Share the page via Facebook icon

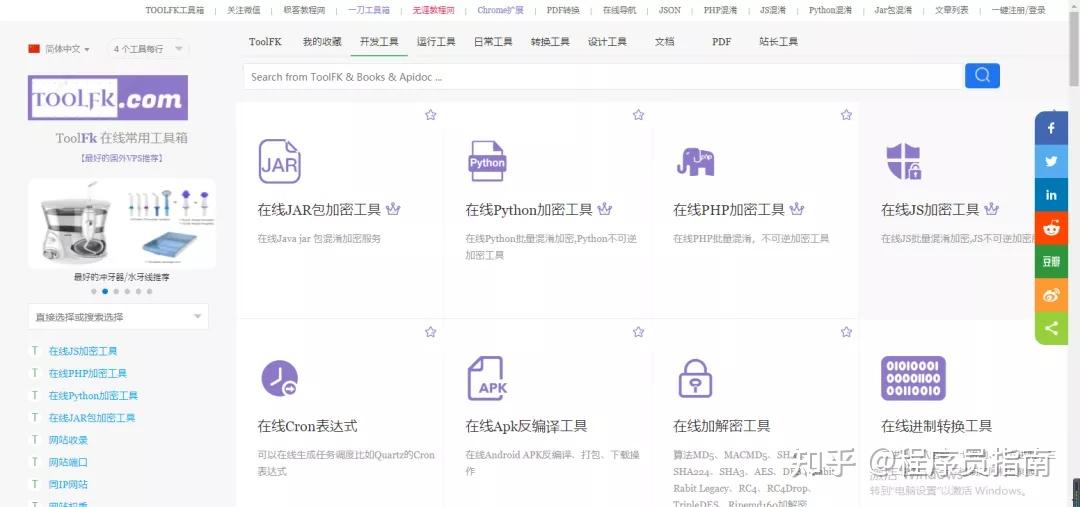1051,128
